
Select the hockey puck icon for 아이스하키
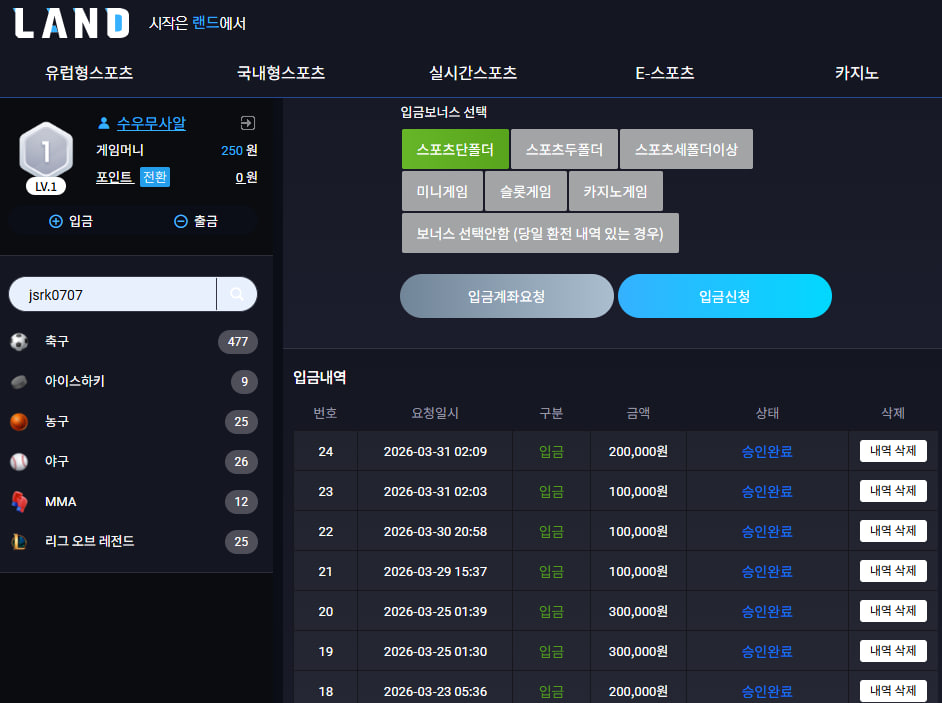tap(19, 382)
